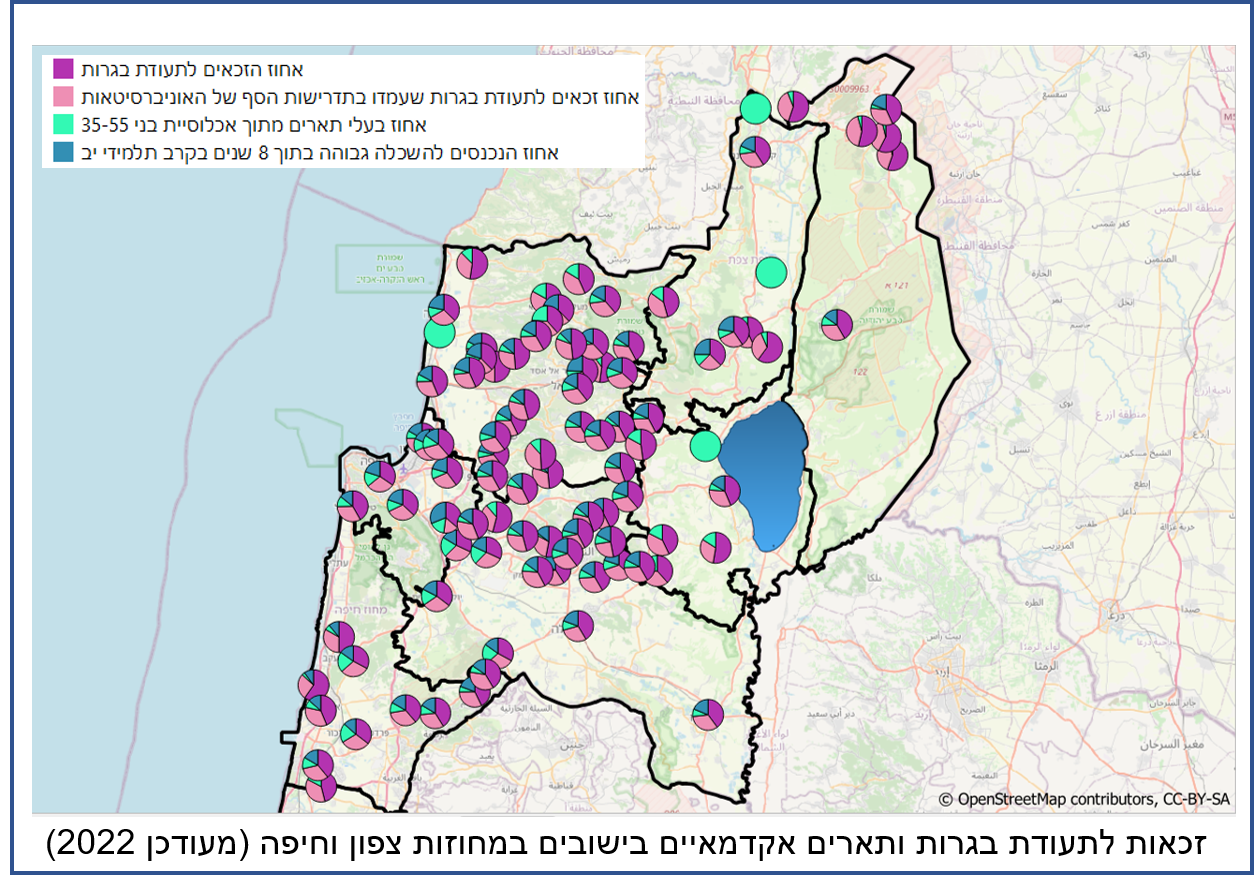The height and width of the screenshot is (884, 1254).
Task: Select the solid teal circle near 'צפת' label
Action: [x=771, y=271]
